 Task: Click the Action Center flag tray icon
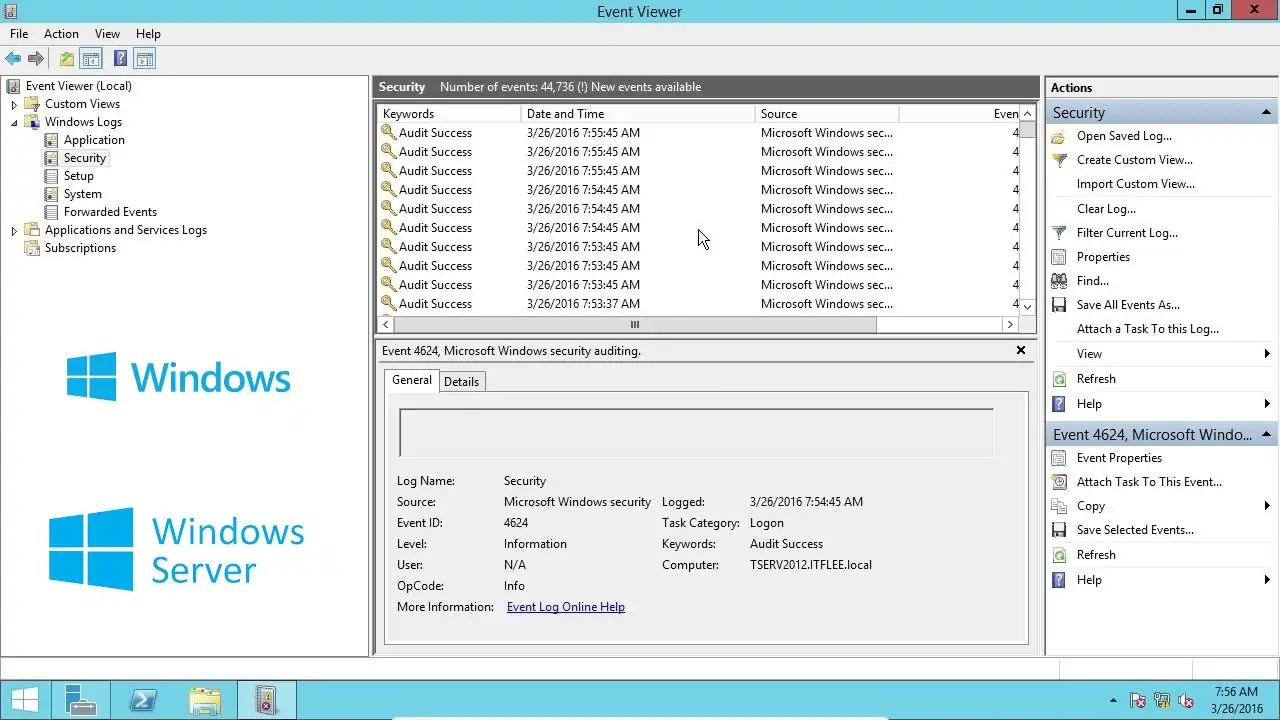[1138, 701]
